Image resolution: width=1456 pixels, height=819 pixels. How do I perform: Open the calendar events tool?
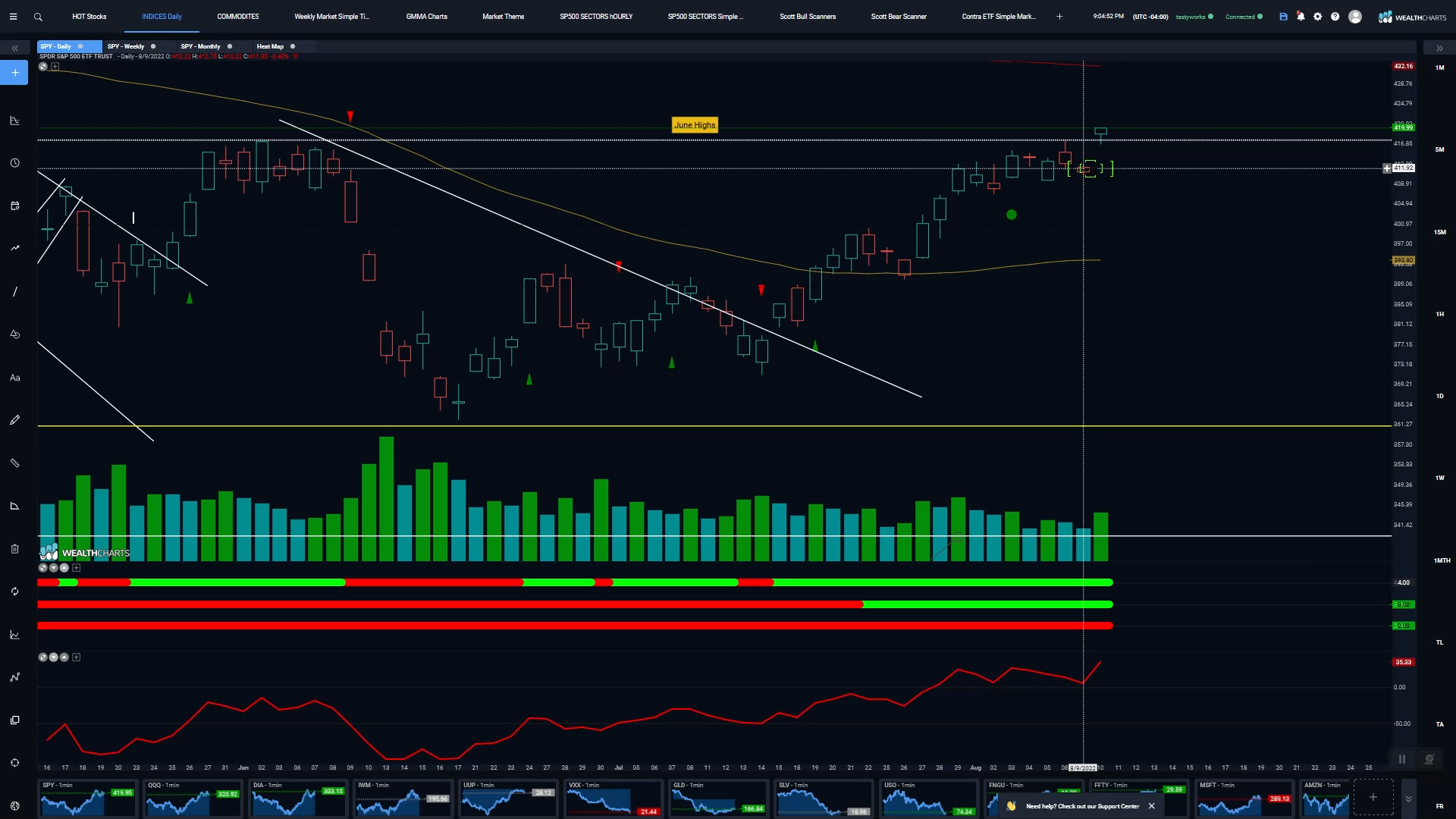tap(14, 206)
